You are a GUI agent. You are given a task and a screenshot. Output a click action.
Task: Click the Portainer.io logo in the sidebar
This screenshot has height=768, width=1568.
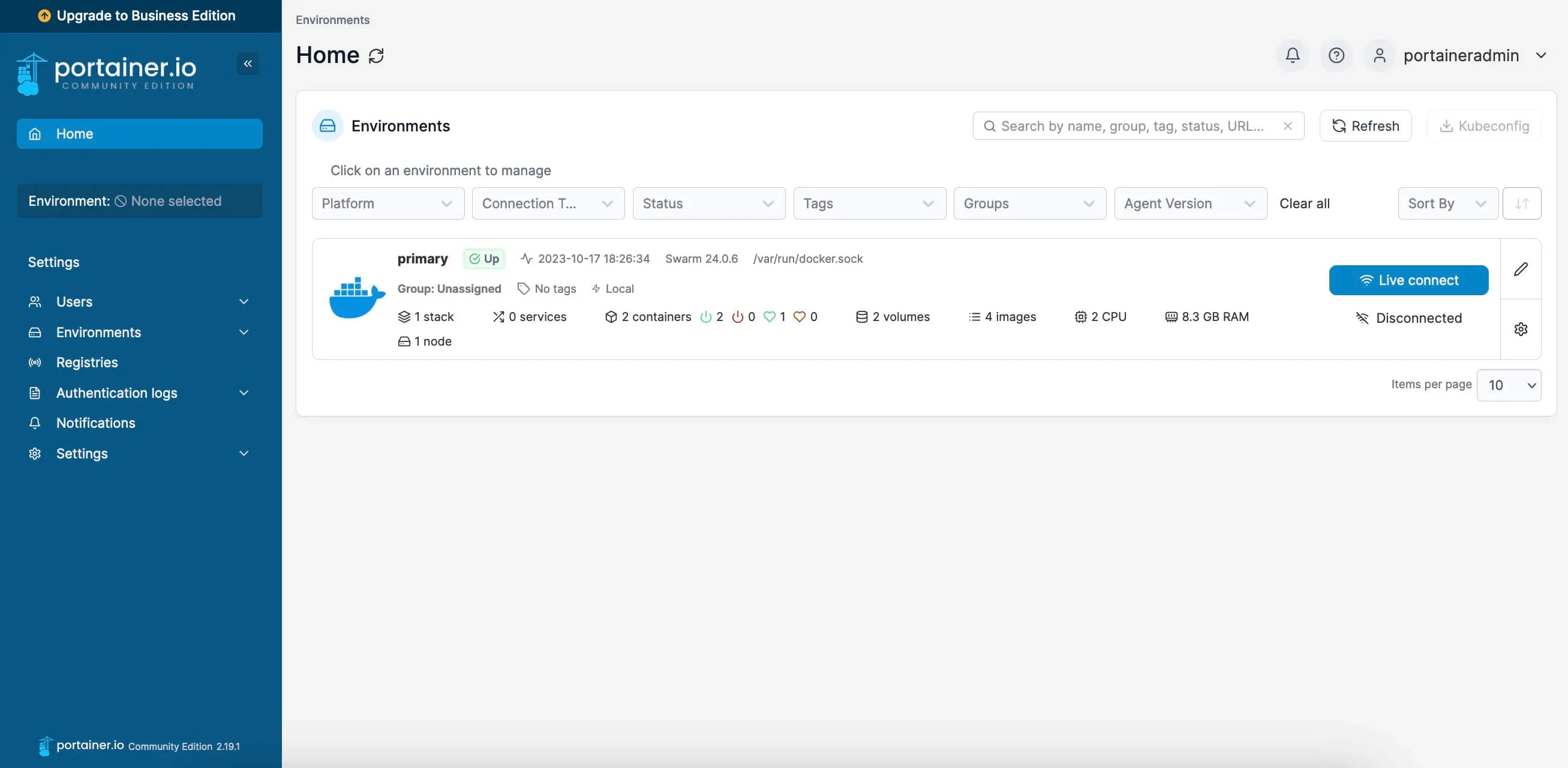click(x=107, y=73)
